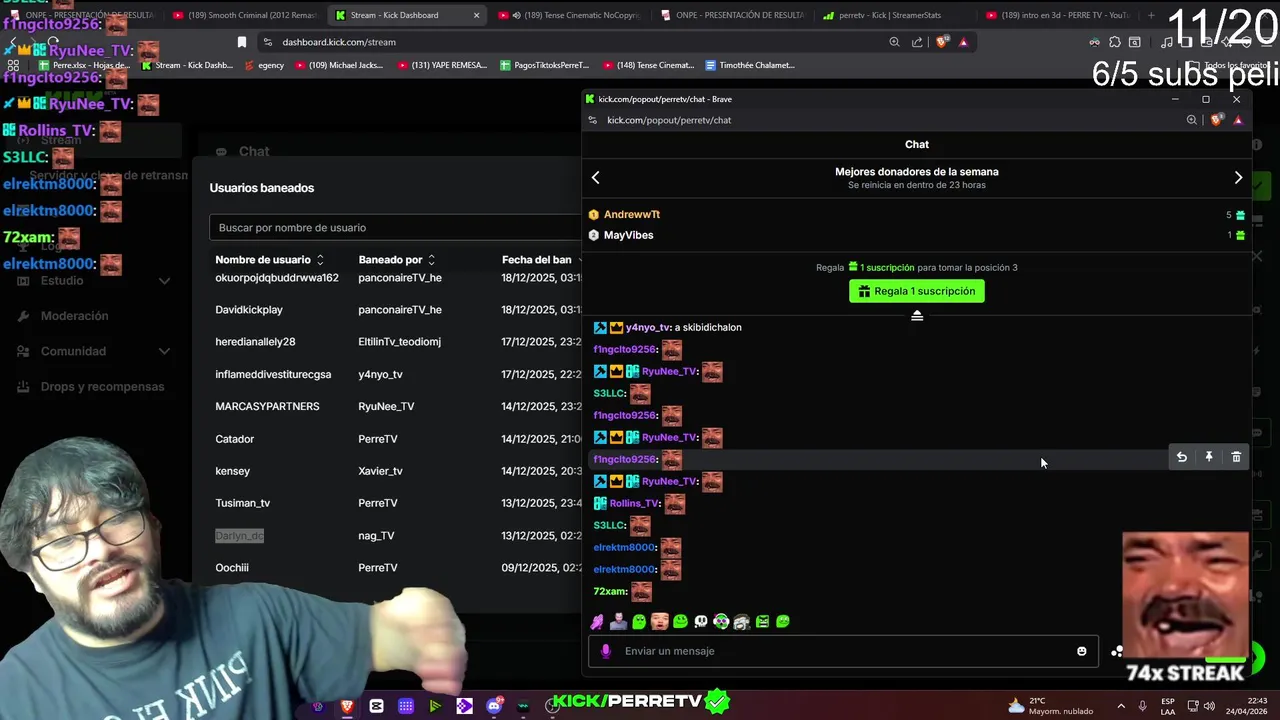The height and width of the screenshot is (720, 1280).
Task: Open Timothée Chalamet bookmark
Action: click(x=750, y=65)
